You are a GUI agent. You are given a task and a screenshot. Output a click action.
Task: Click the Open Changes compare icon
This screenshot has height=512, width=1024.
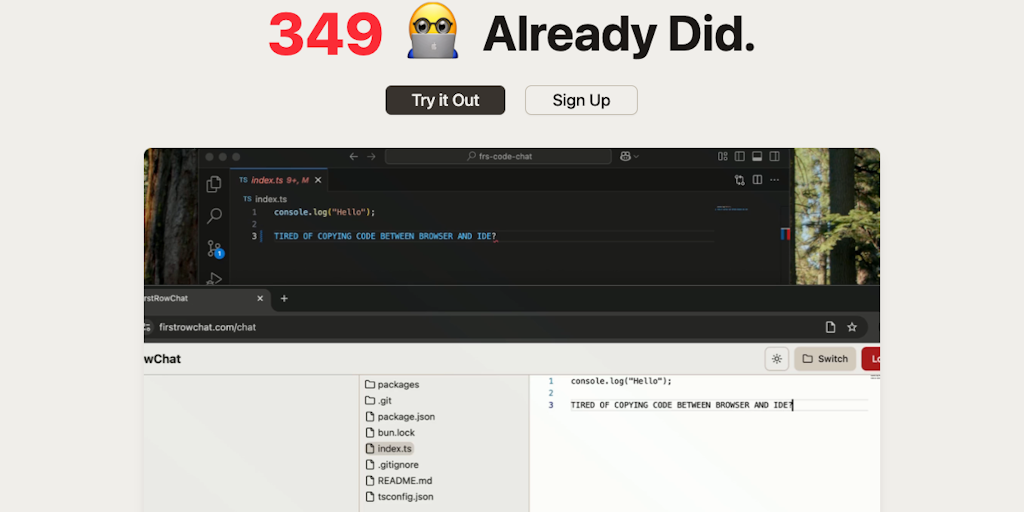pyautogui.click(x=739, y=180)
